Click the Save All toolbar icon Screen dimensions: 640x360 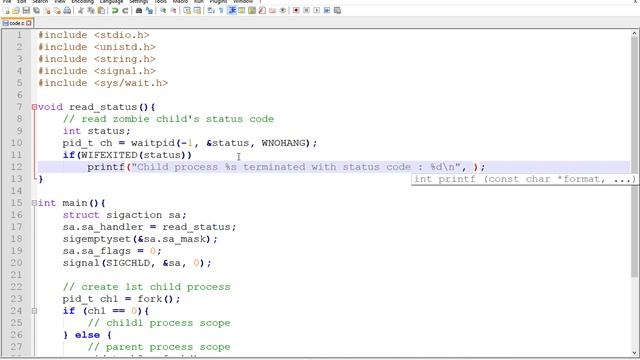point(36,10)
